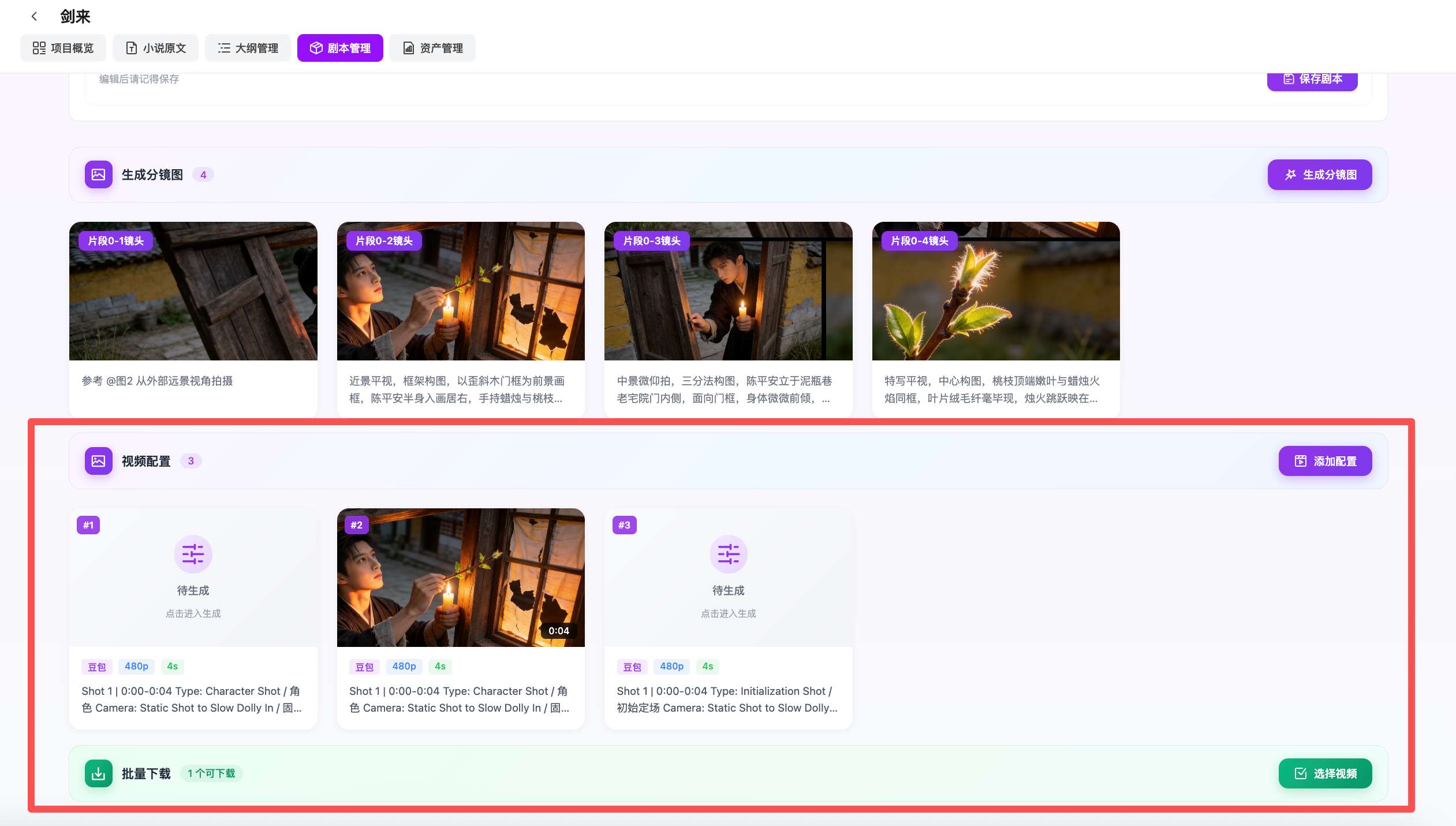Click the 1 个可下载 badge
The width and height of the screenshot is (1456, 826).
click(x=211, y=773)
